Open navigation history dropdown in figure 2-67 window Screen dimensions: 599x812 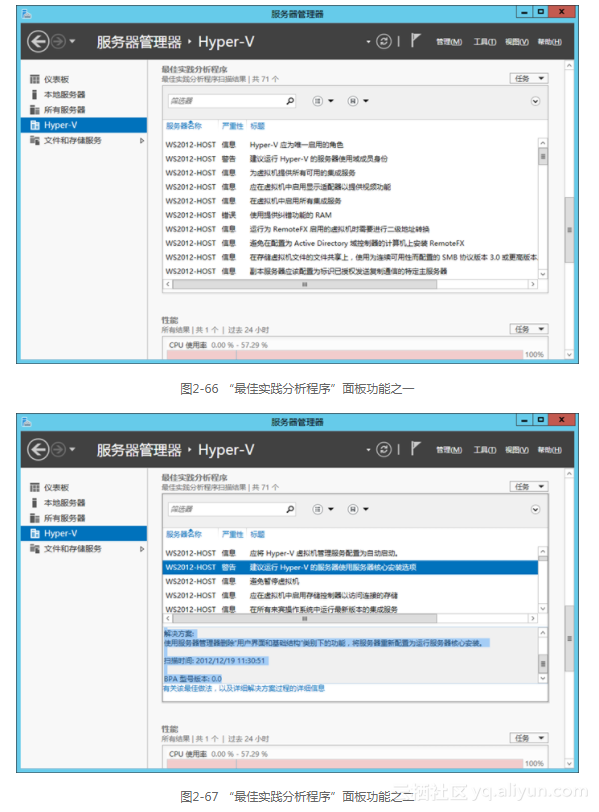72,450
